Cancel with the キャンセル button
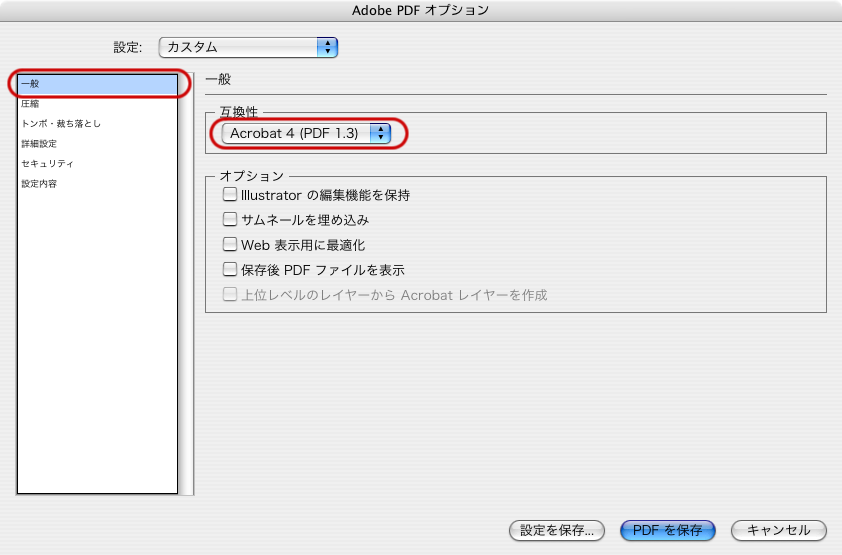Viewport: 842px width, 555px height. (779, 530)
